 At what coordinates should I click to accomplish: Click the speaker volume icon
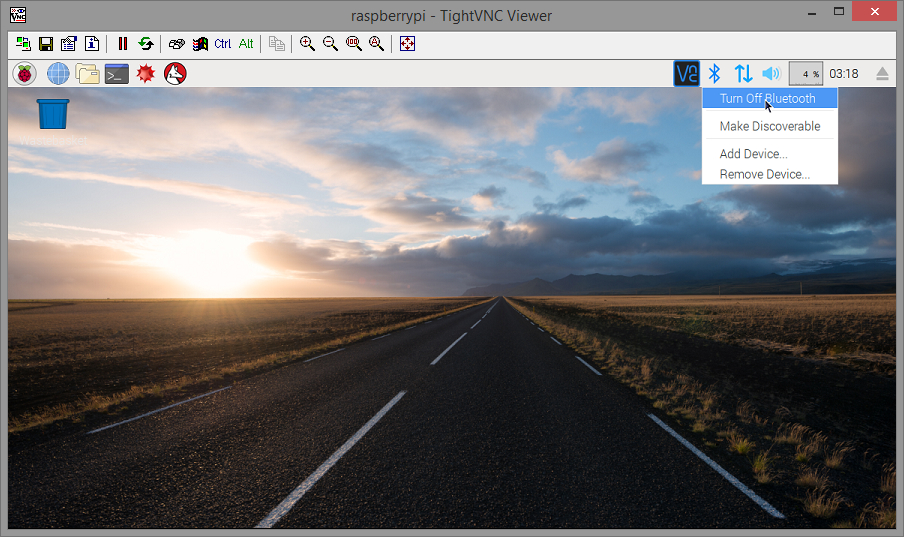[x=771, y=74]
